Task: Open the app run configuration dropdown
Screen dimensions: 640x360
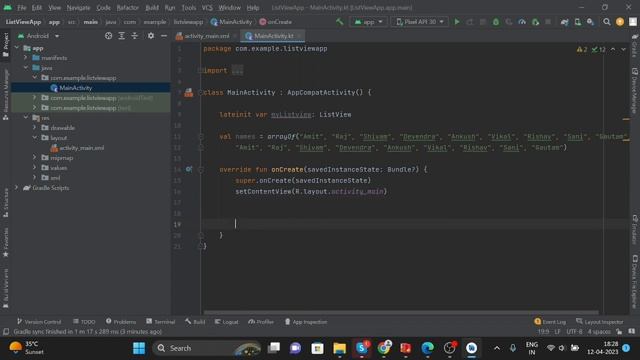Action: (x=369, y=22)
